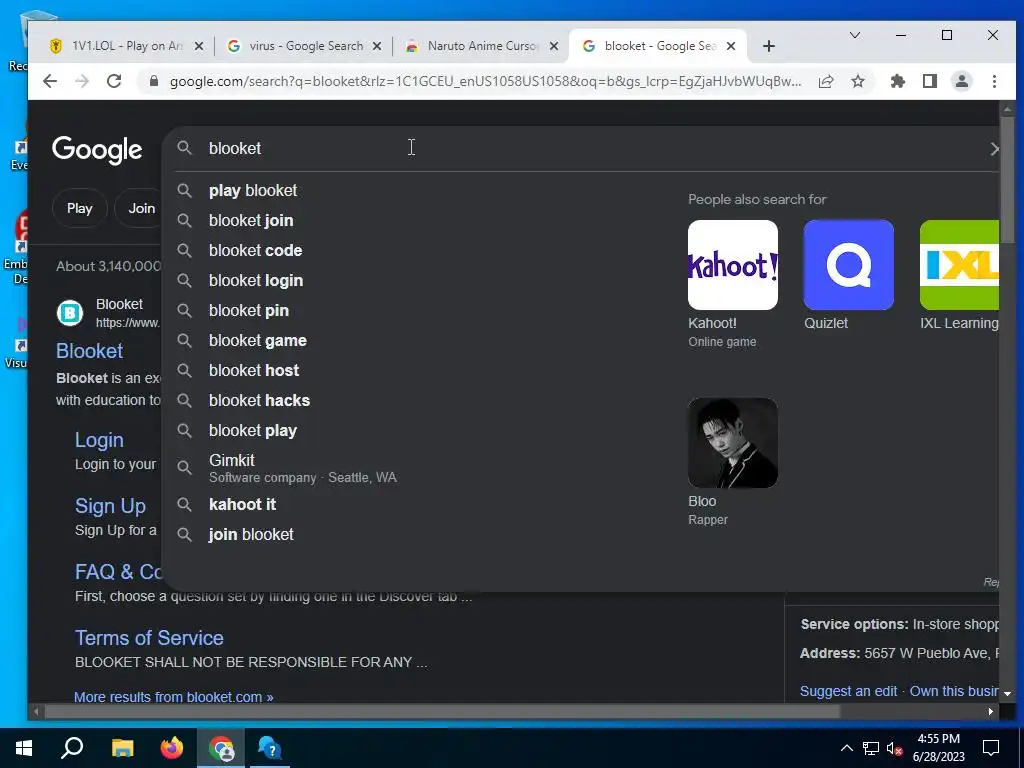The image size is (1024, 768).
Task: Open the tab search chevron
Action: [x=854, y=35]
